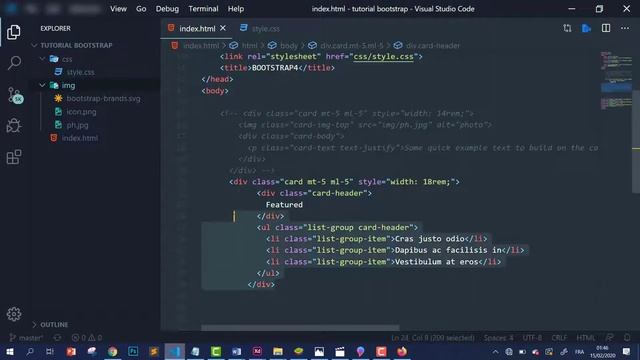The height and width of the screenshot is (360, 640).
Task: Click the Vestibulum at eros code line
Action: (x=384, y=262)
